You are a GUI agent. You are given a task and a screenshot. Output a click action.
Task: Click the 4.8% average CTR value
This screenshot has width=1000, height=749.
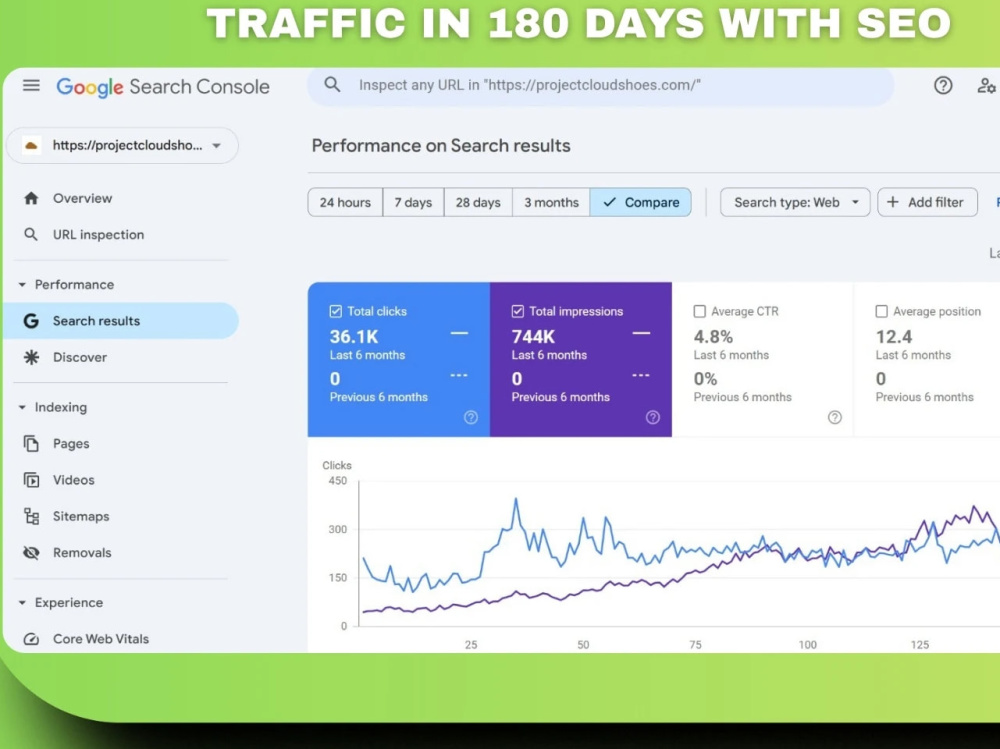tap(713, 337)
